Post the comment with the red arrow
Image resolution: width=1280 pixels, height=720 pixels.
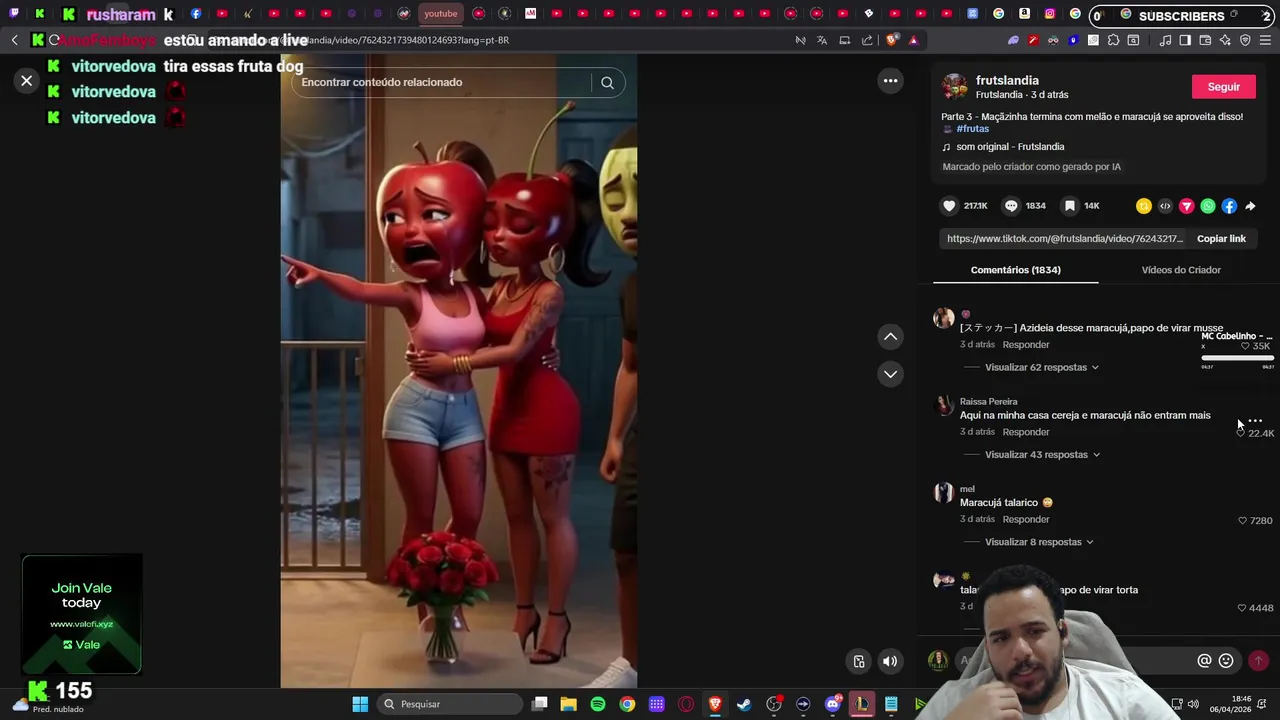pos(1258,661)
